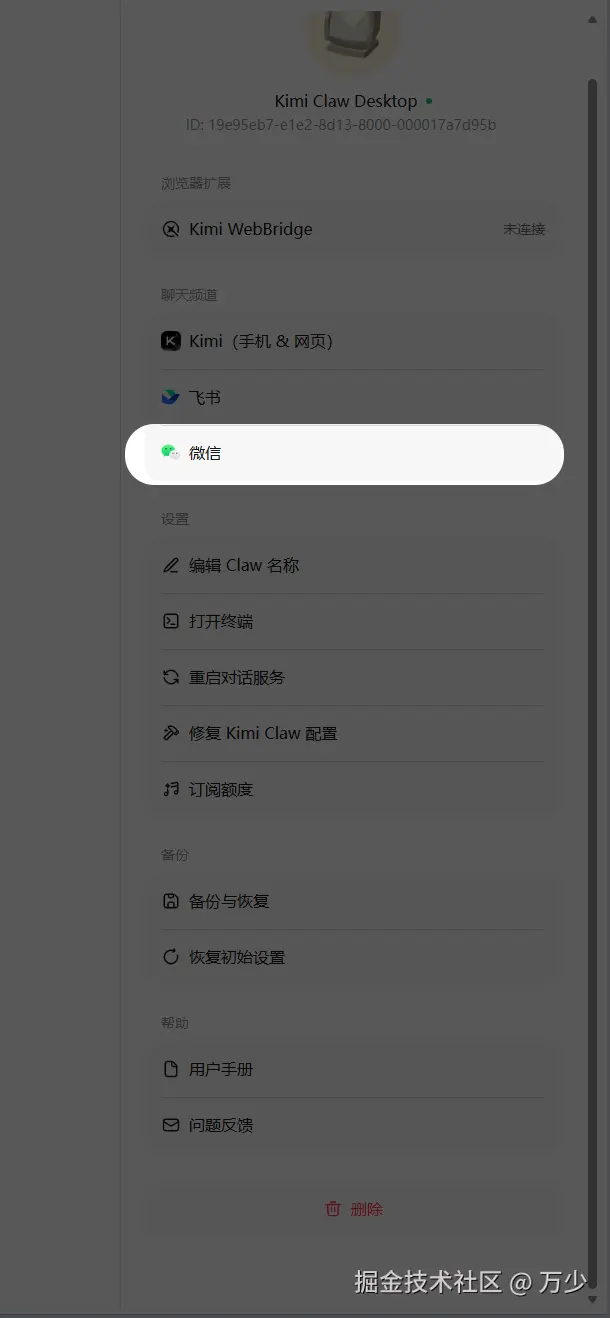Select the 微信 chat channel entry
Image resolution: width=610 pixels, height=1318 pixels.
click(x=345, y=454)
